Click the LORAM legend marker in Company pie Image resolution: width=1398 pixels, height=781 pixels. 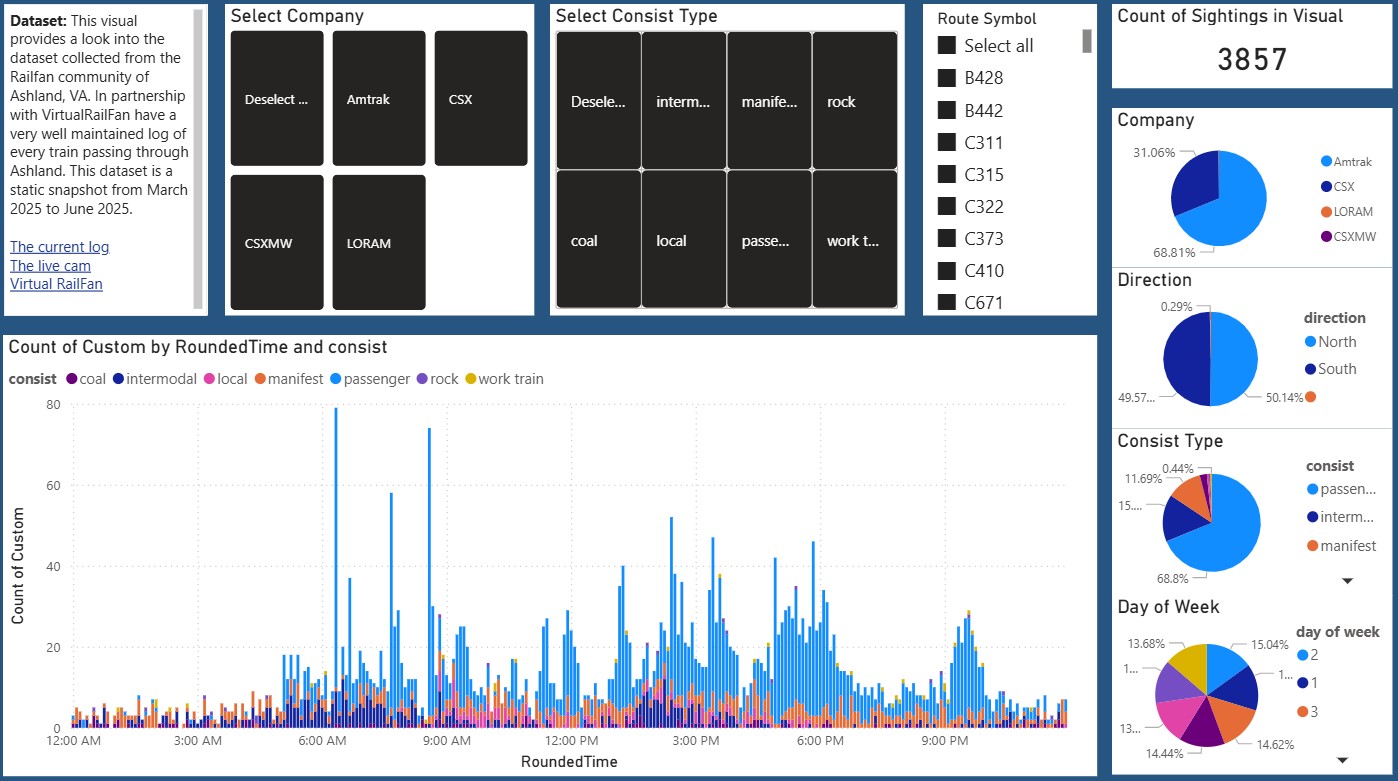(x=1326, y=212)
